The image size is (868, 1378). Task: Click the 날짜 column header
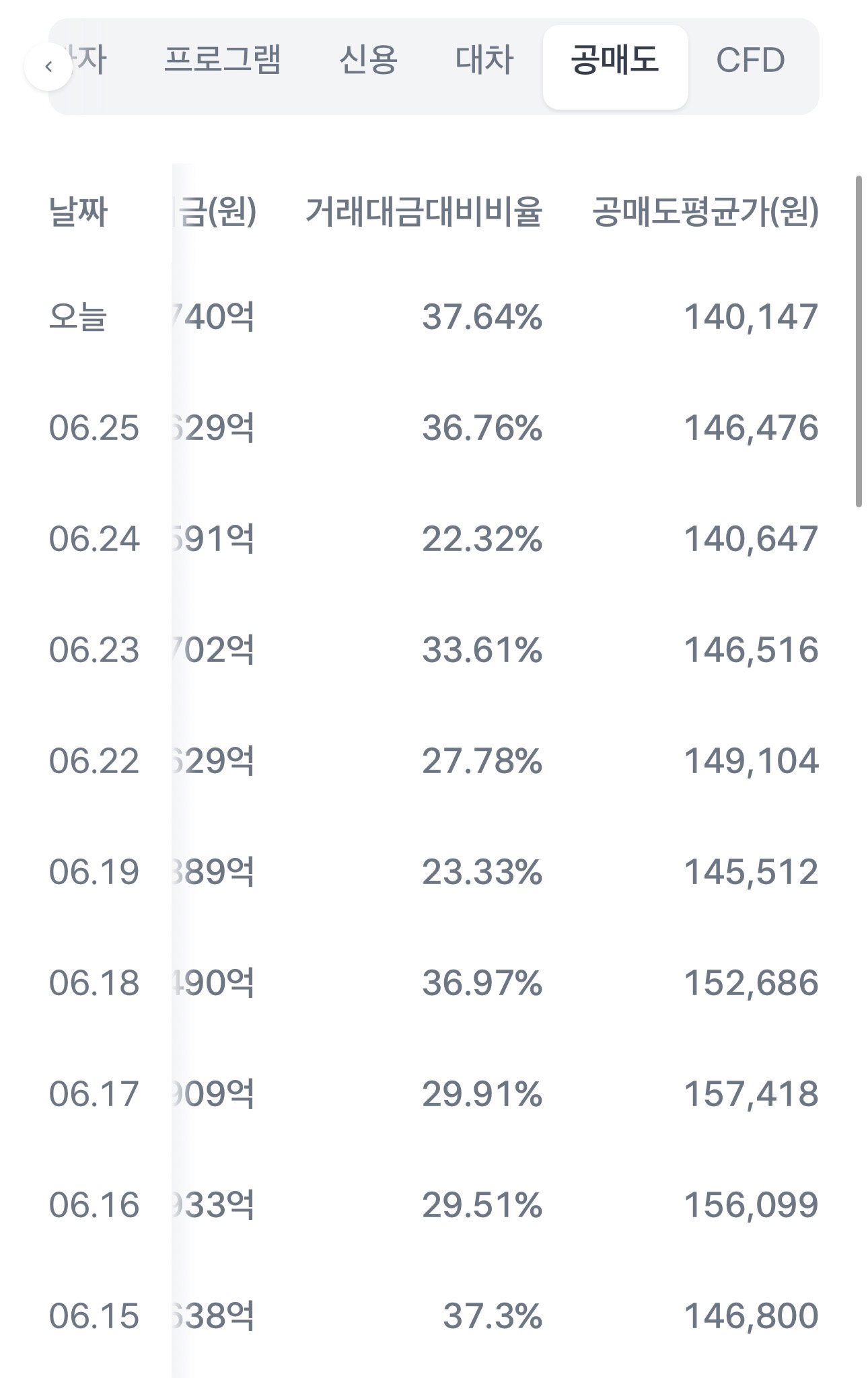coord(78,212)
